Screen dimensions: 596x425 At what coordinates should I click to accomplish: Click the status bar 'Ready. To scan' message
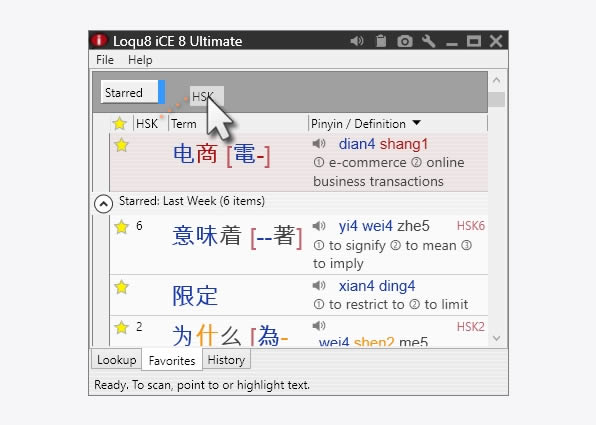[x=202, y=385]
